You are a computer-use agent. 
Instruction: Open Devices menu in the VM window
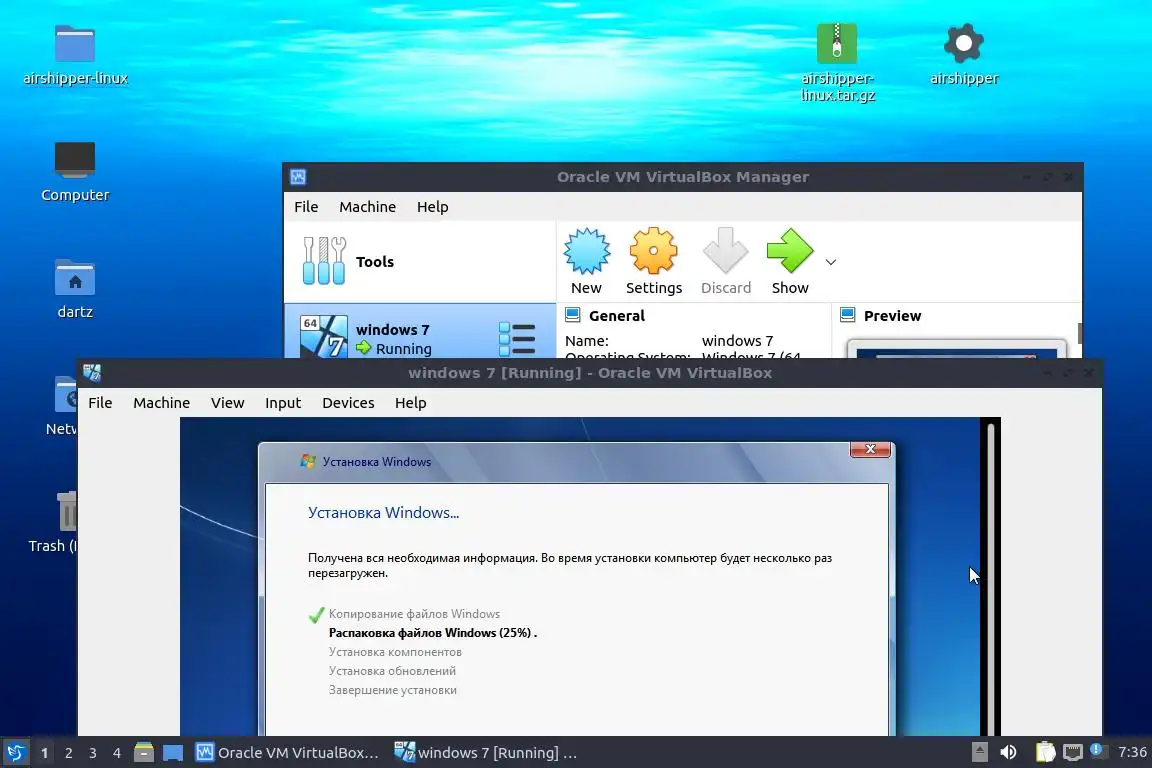point(348,403)
